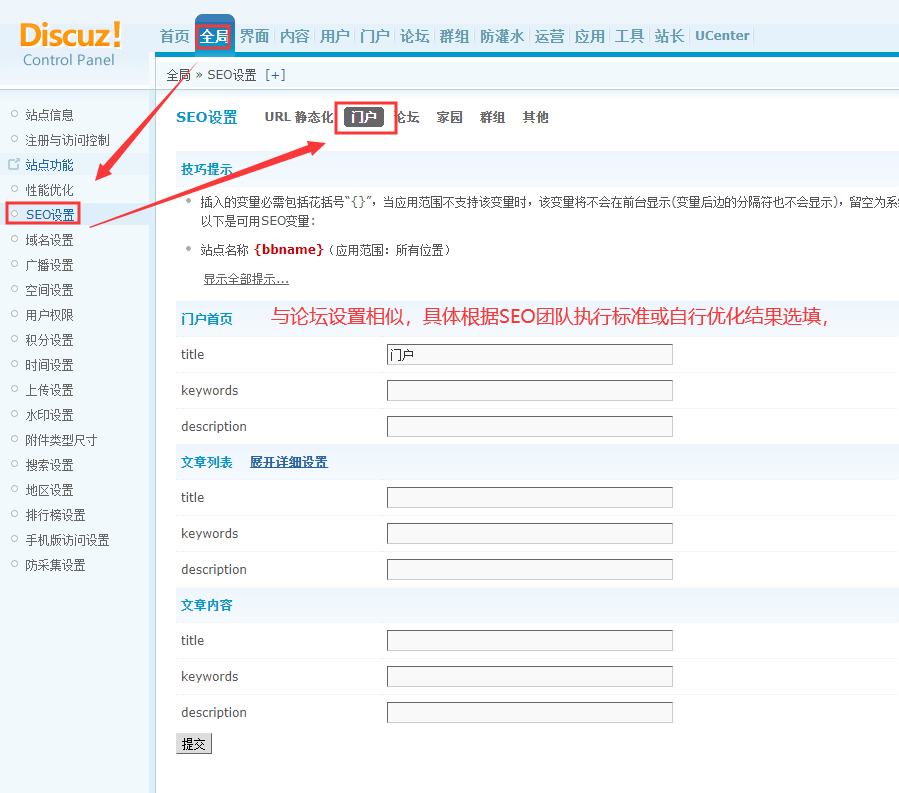Image resolution: width=899 pixels, height=793 pixels.
Task: Open the 站长 top navigation tab
Action: (x=670, y=36)
